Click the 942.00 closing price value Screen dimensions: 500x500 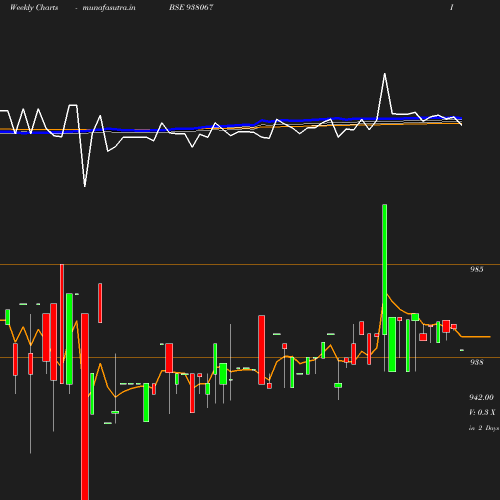pyautogui.click(x=481, y=397)
